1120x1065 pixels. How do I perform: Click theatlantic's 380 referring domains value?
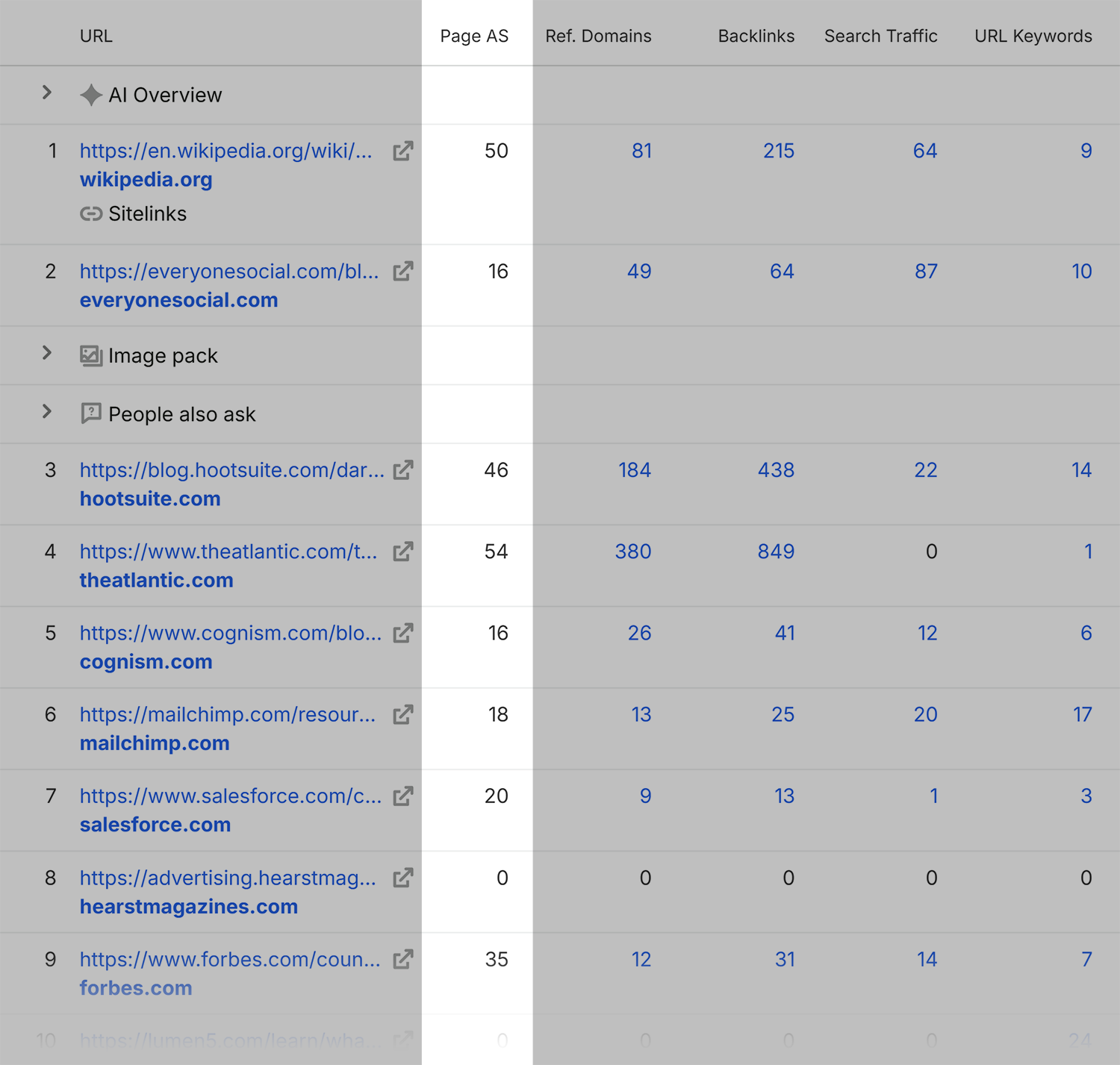coord(633,552)
